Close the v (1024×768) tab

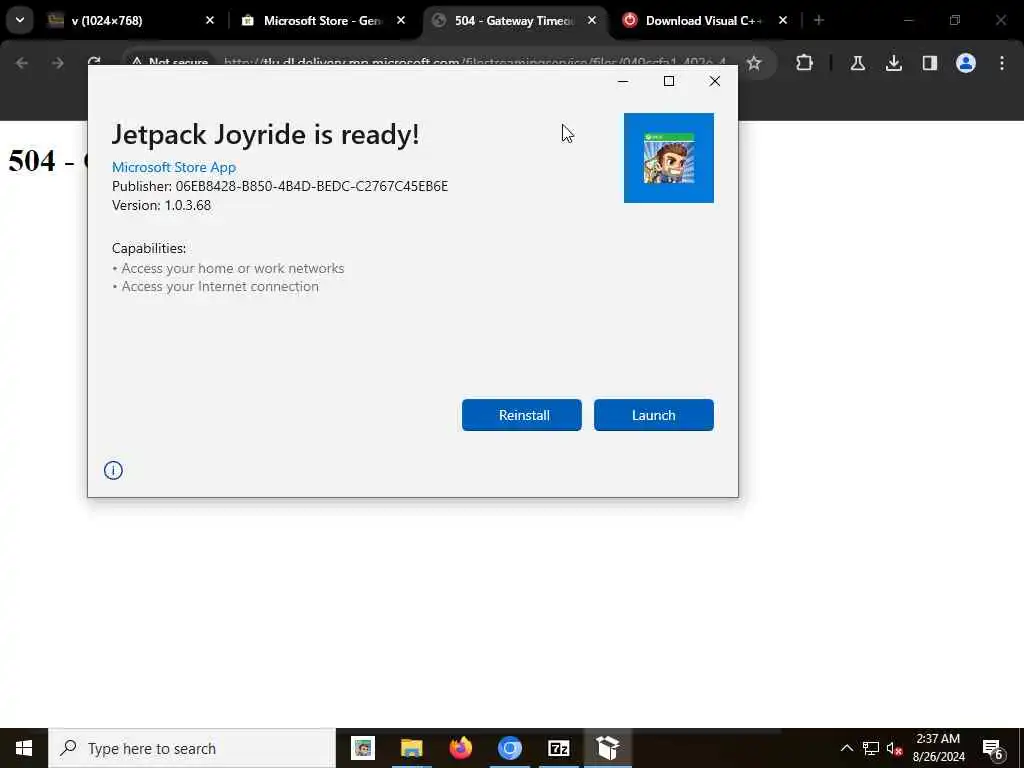click(x=210, y=21)
